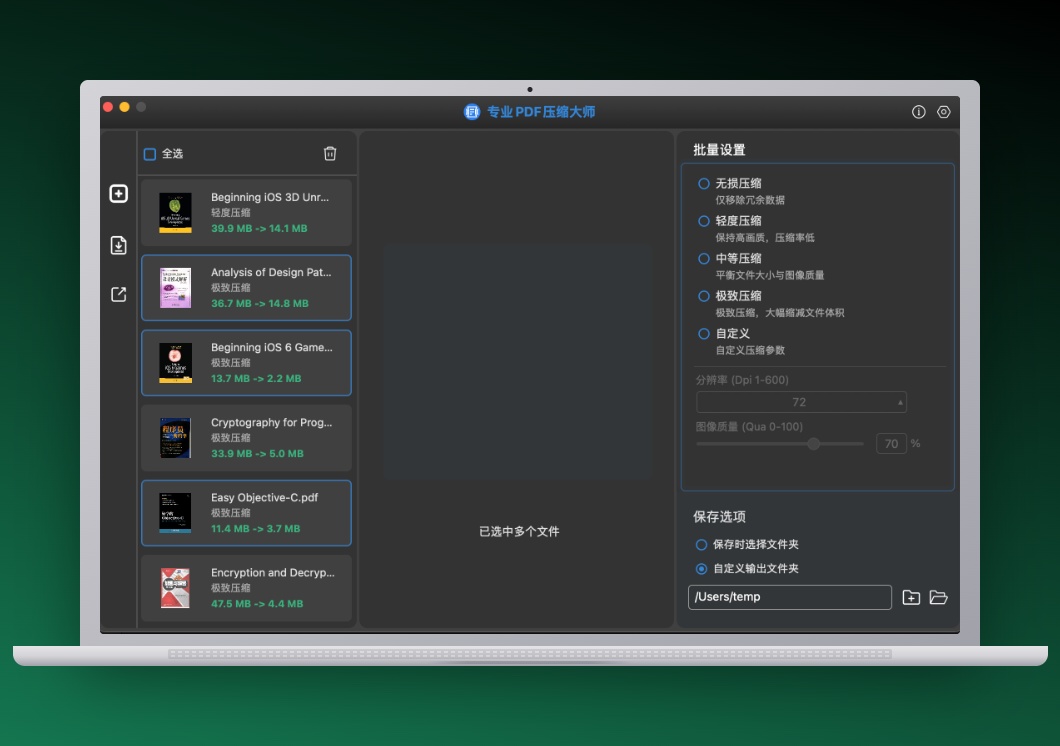Click the save/download document icon in sidebar
The width and height of the screenshot is (1060, 746).
(x=118, y=245)
